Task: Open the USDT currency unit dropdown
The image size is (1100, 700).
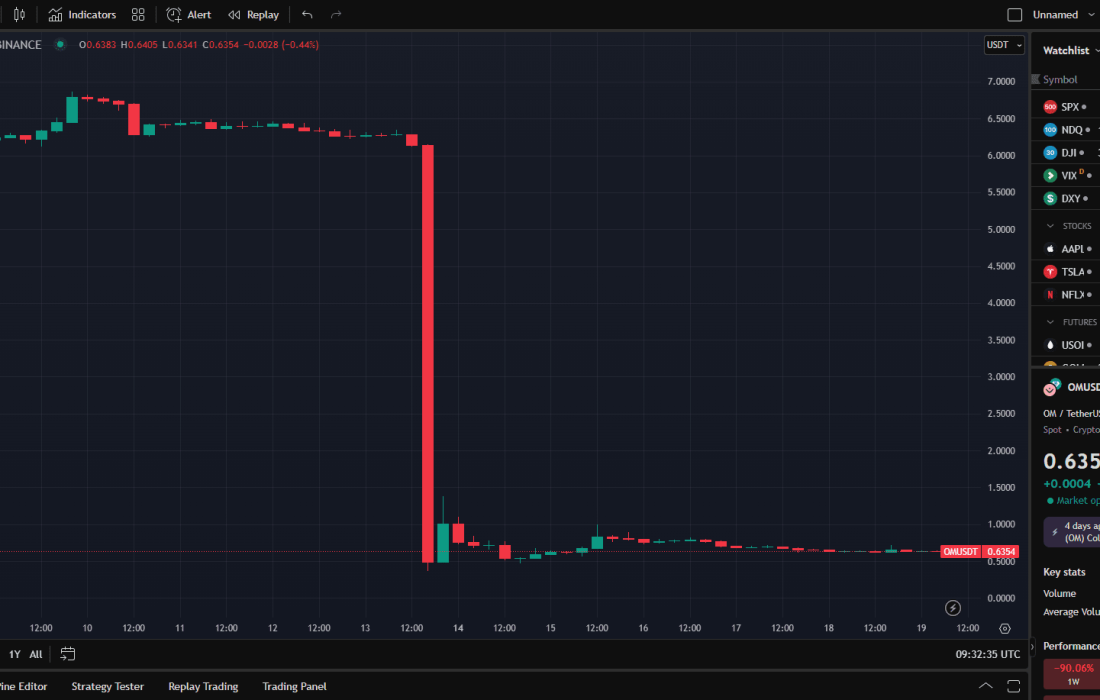Action: pos(1003,45)
